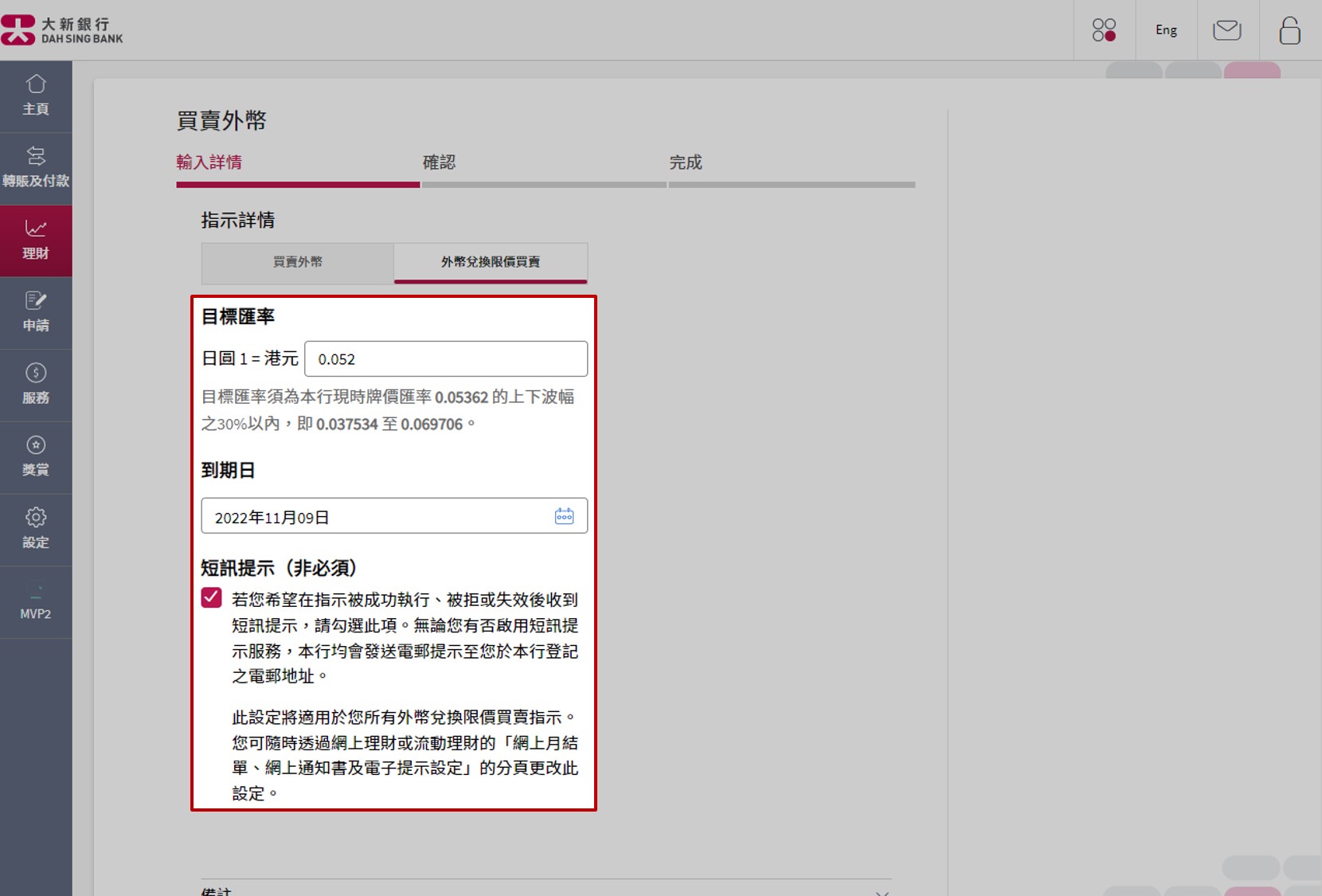Click the Dah Sing Bank logo
Image resolution: width=1322 pixels, height=896 pixels.
click(62, 30)
